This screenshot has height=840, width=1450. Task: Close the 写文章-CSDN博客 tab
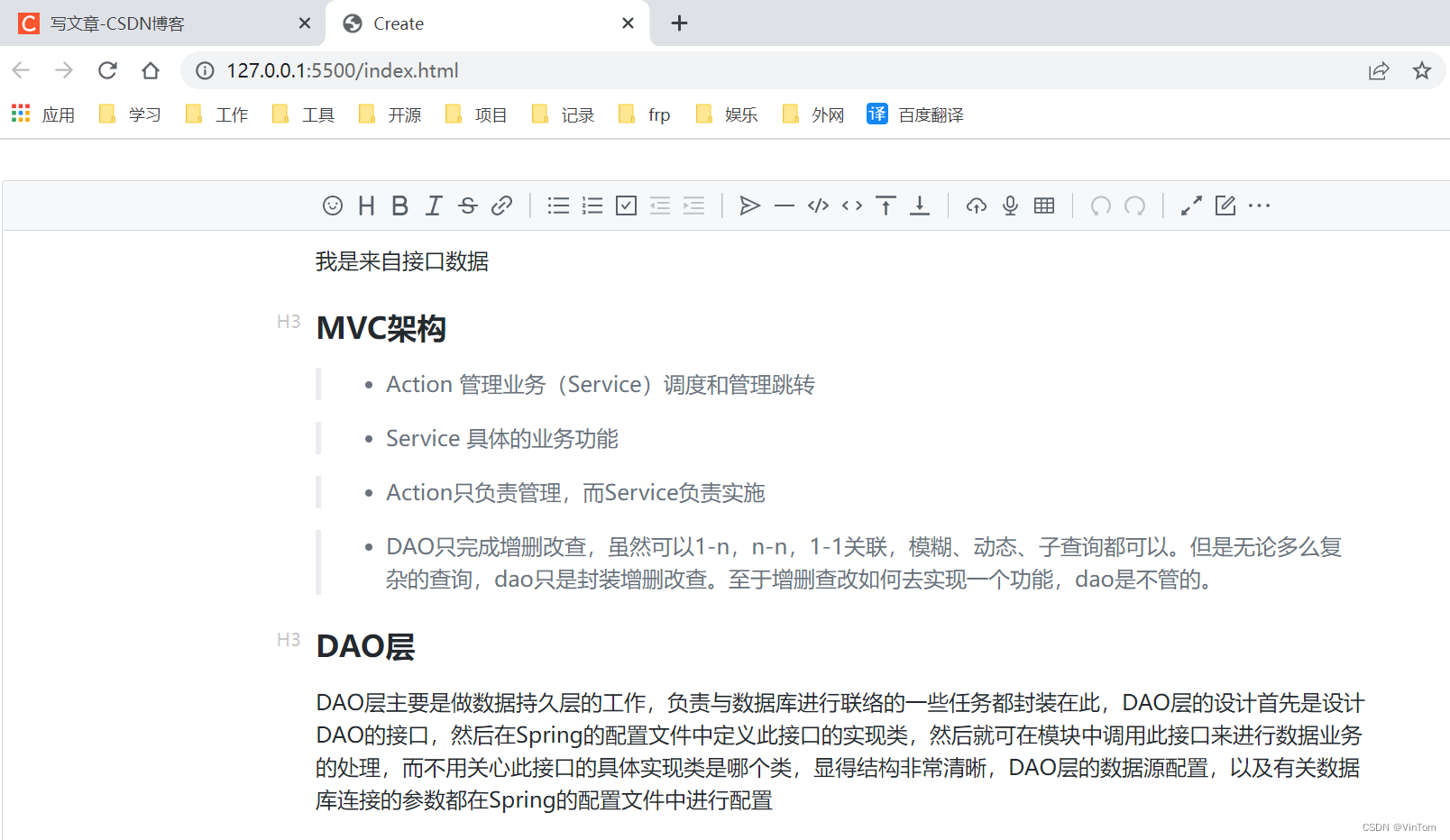(305, 23)
